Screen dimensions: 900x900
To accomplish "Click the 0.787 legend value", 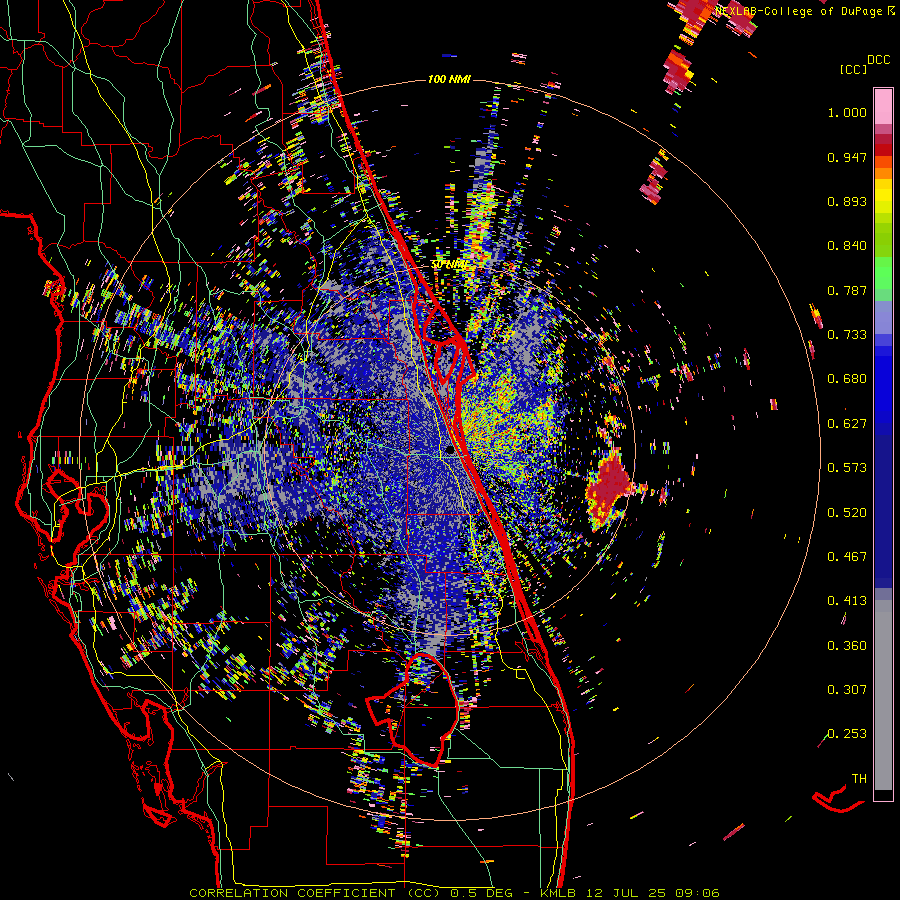I will coord(847,290).
